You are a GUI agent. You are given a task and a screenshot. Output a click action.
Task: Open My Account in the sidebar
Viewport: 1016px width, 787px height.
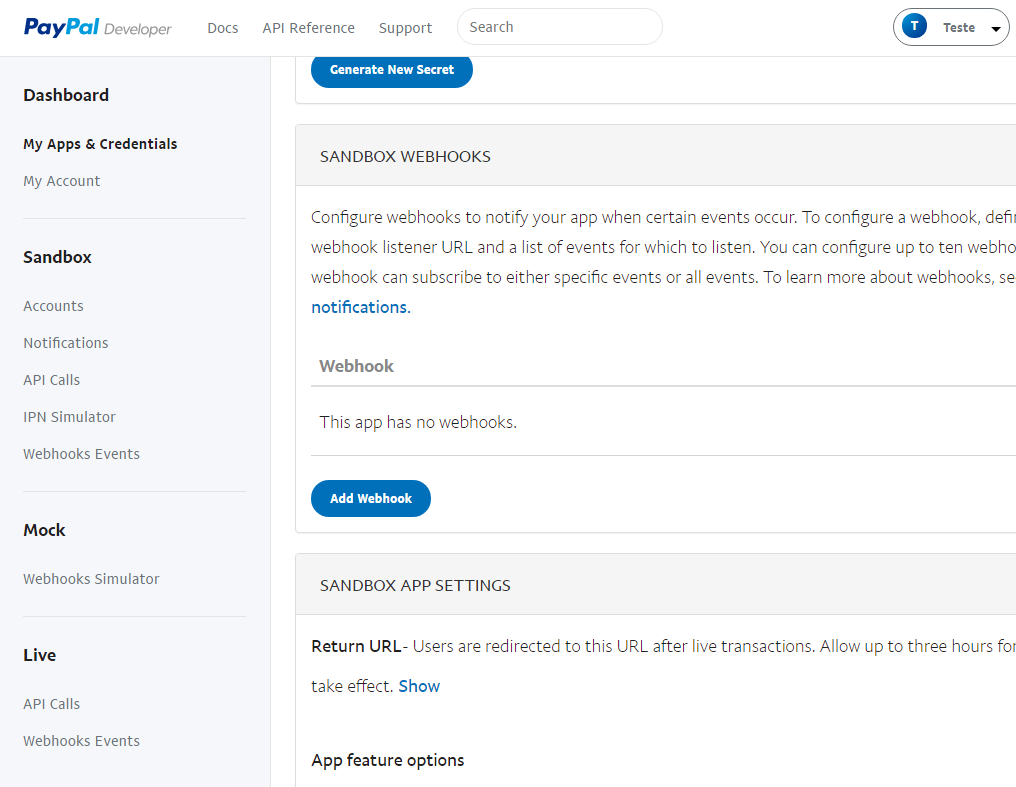pos(62,181)
